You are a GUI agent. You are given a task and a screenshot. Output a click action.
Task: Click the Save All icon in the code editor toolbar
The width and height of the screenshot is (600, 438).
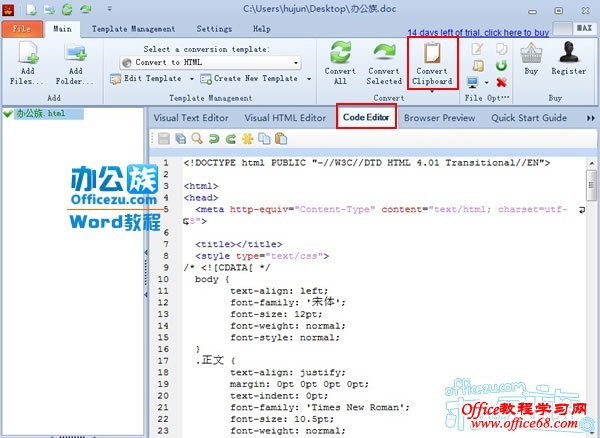pos(180,138)
